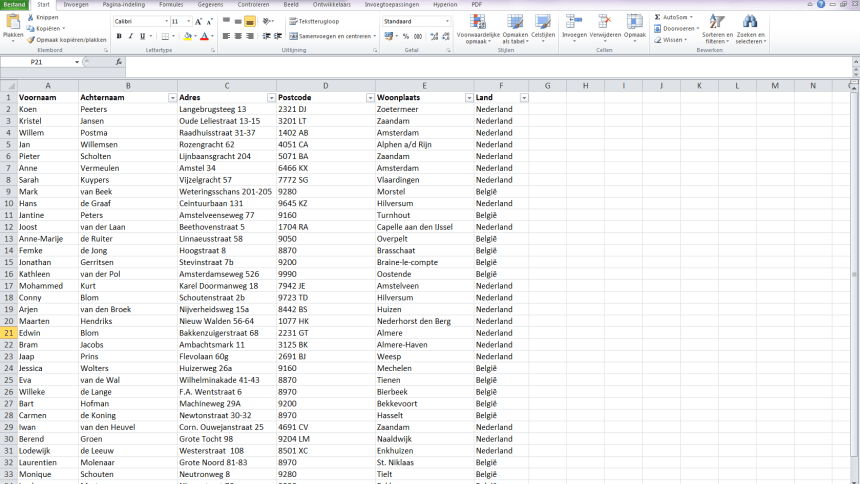Click the AutoSom sigma icon
Viewport: 860px width, 484px height.
tap(659, 17)
